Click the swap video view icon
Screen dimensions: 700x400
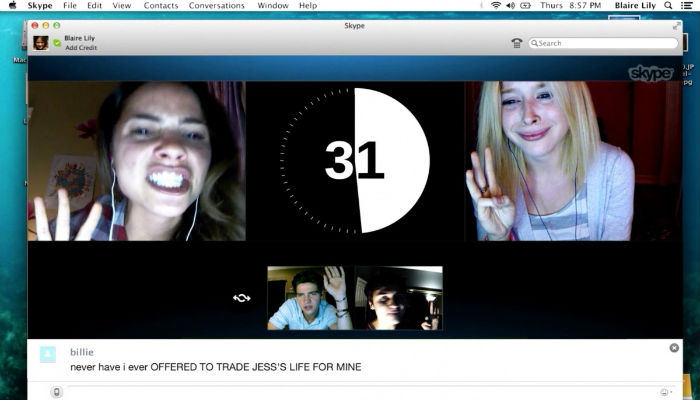click(241, 297)
